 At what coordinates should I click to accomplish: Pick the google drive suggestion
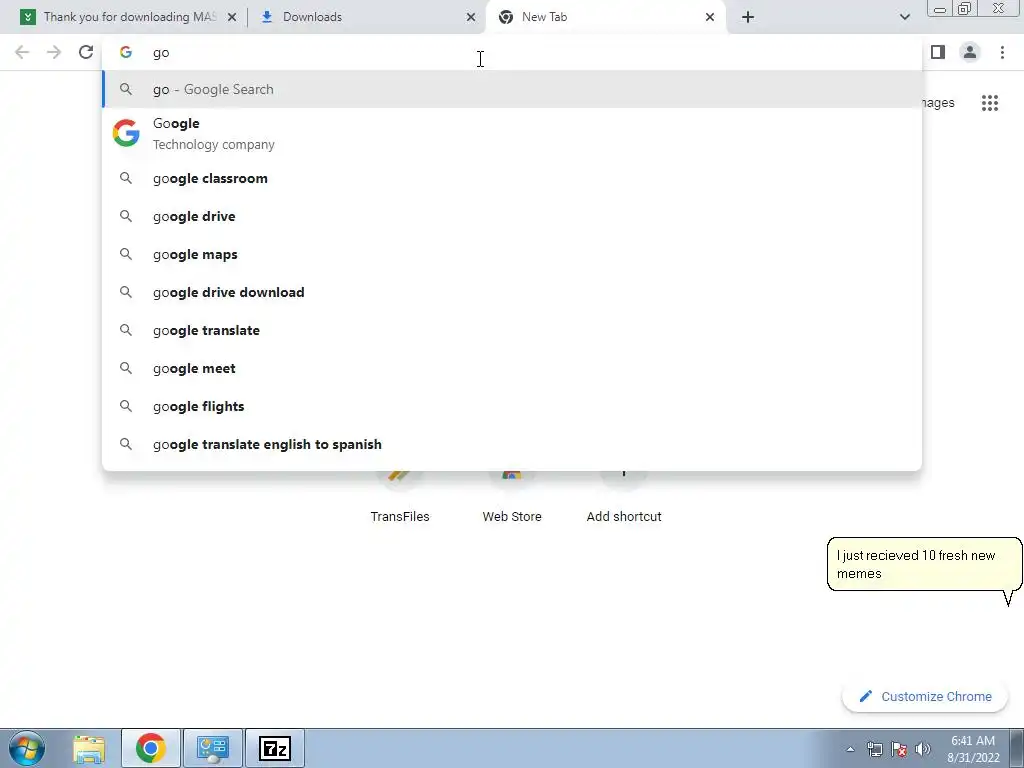pos(512,216)
